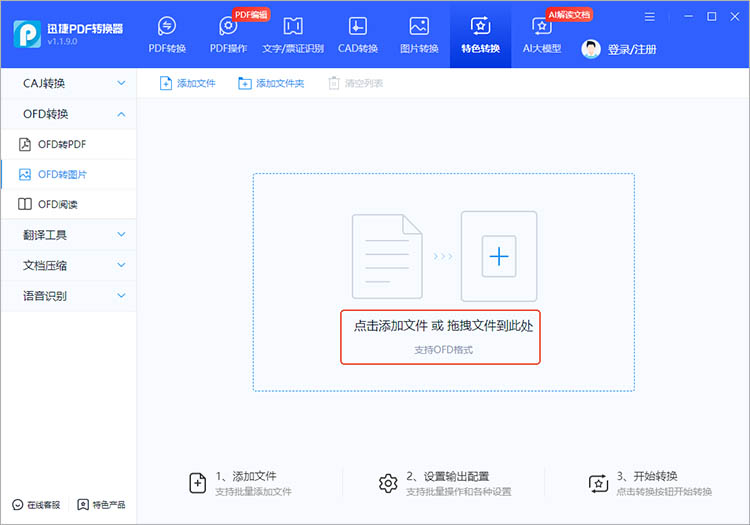Collapse the OFD转换 chevron
The width and height of the screenshot is (750, 525).
[121, 114]
